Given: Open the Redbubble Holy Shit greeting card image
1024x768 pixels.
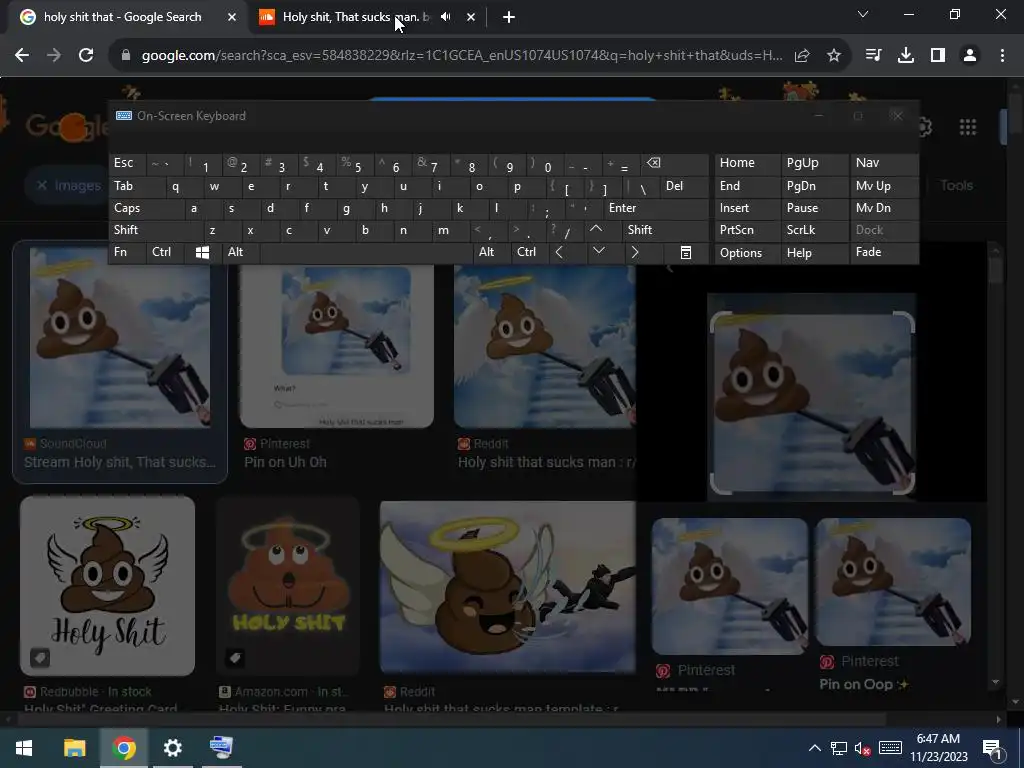Looking at the screenshot, I should (108, 585).
